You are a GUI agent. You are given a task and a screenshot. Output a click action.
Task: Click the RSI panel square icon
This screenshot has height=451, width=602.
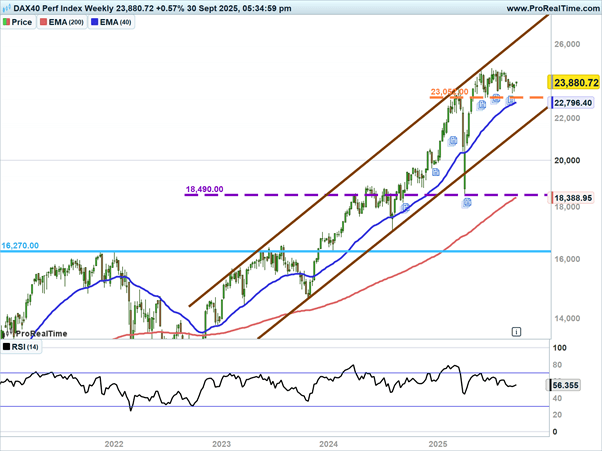tap(7, 348)
